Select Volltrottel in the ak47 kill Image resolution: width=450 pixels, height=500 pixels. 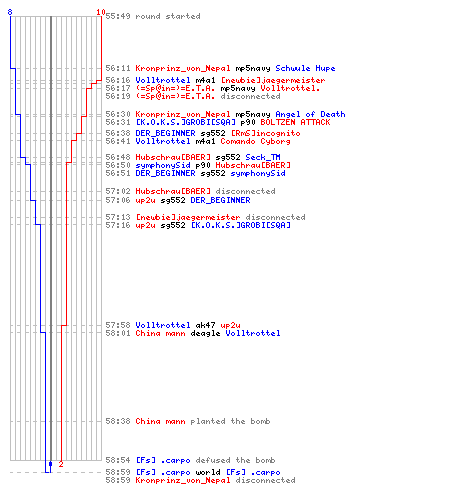(x=163, y=325)
